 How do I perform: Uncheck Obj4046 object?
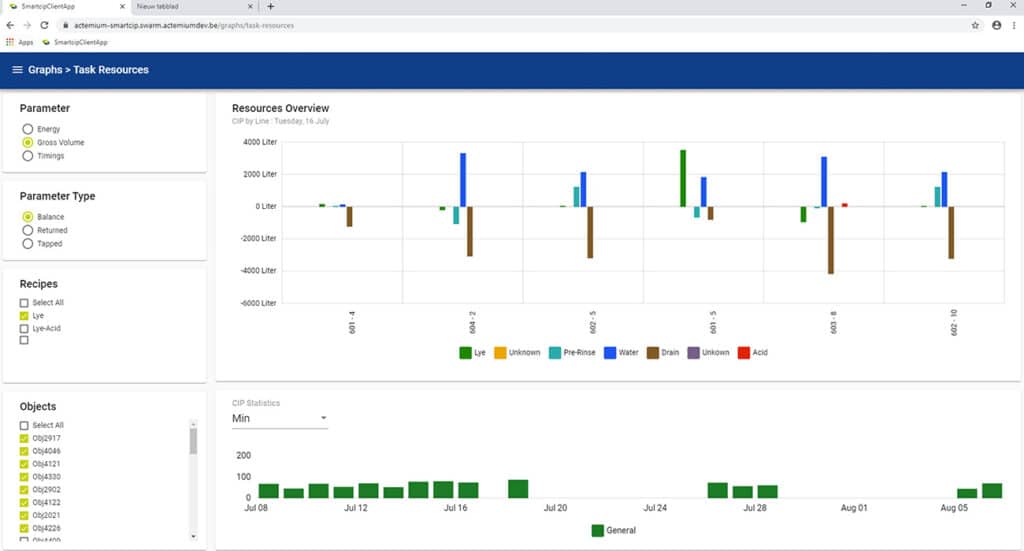[x=24, y=451]
